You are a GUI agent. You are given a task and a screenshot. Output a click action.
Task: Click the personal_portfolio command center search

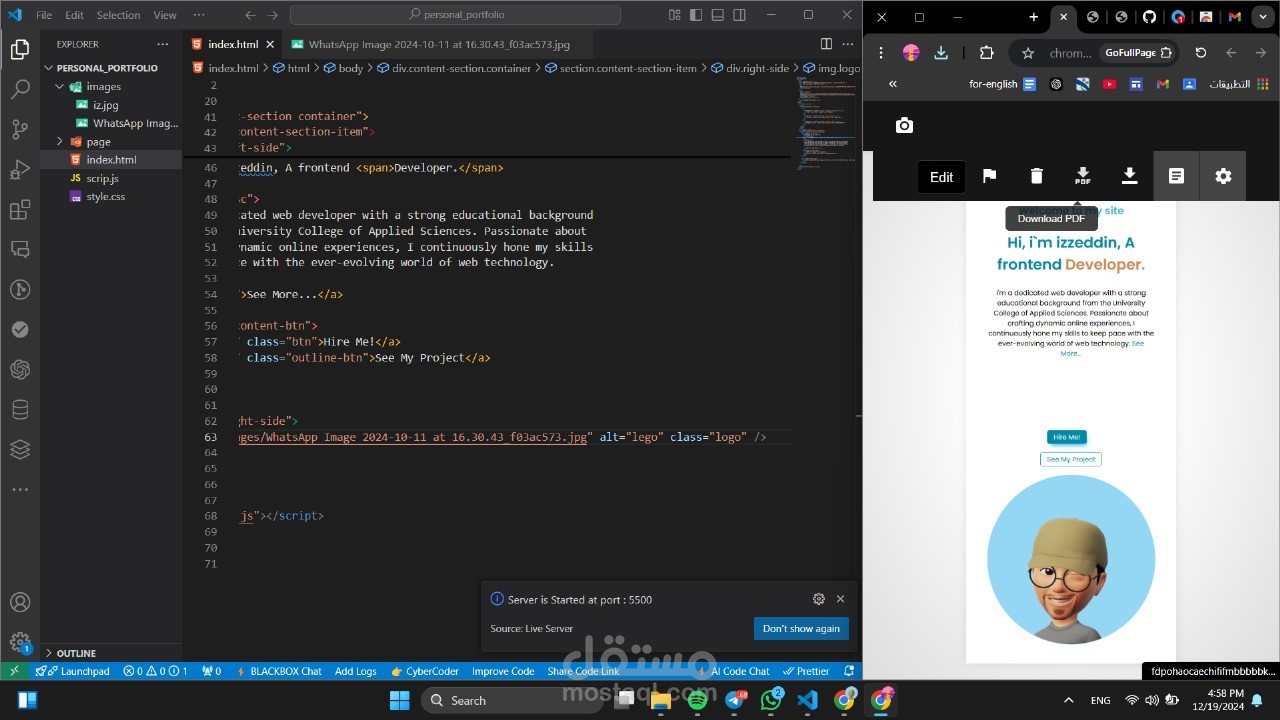[455, 15]
